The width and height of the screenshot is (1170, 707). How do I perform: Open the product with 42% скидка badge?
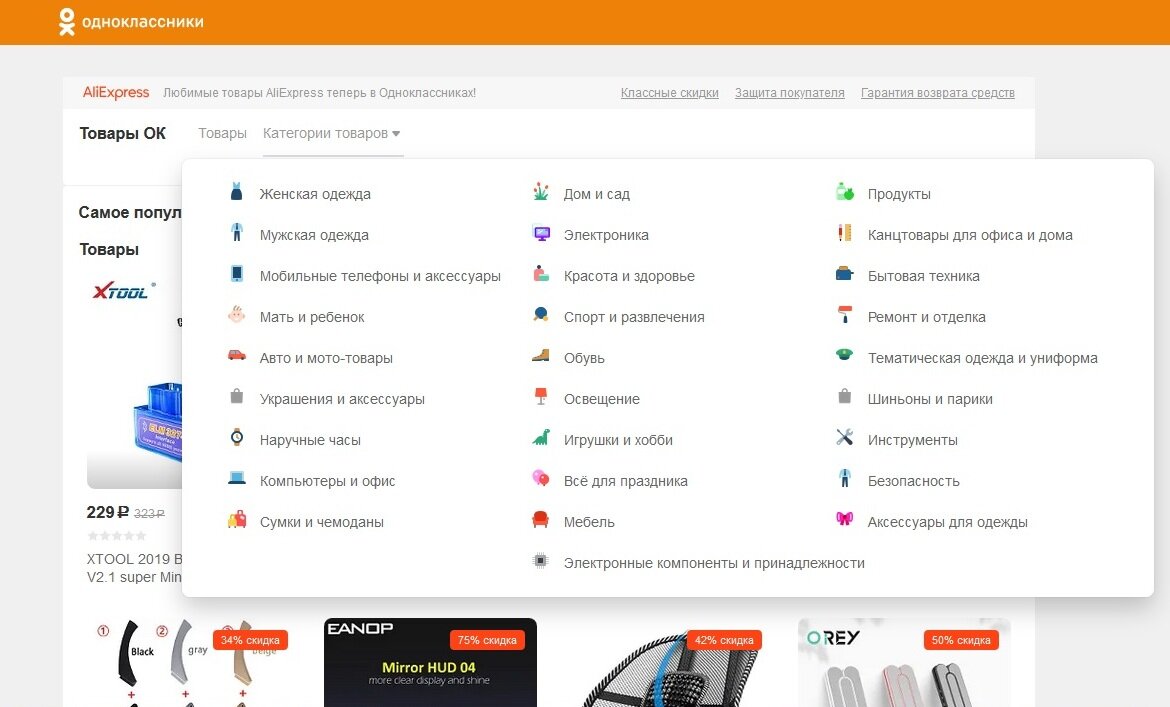(667, 662)
